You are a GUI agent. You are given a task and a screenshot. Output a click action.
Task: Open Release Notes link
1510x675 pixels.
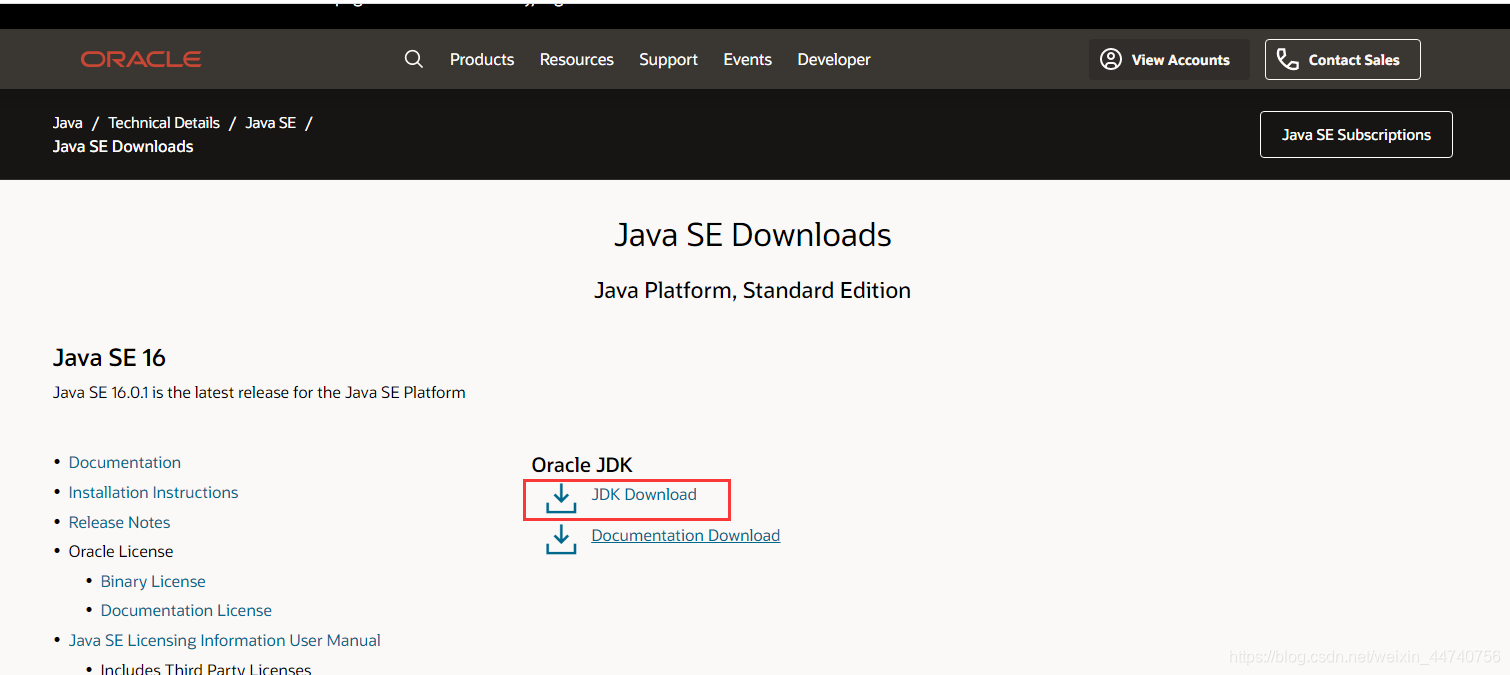(x=119, y=522)
